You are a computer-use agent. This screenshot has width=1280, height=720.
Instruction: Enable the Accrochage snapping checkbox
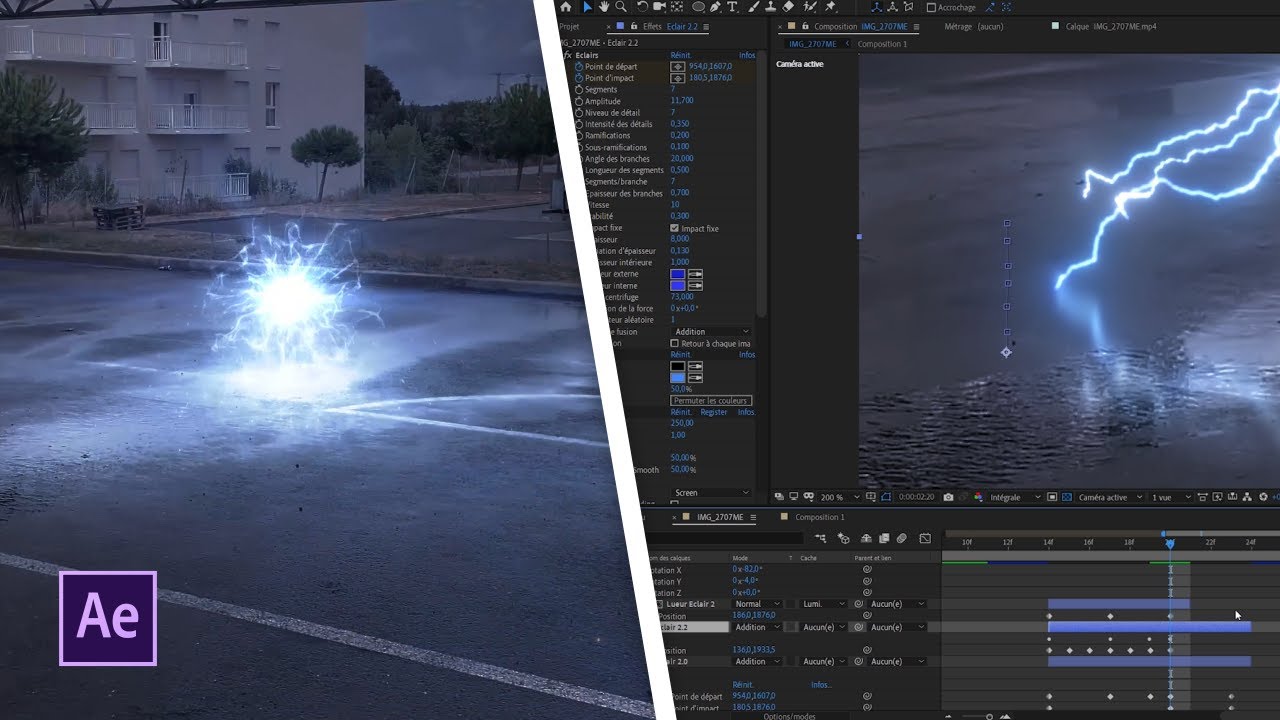pyautogui.click(x=931, y=7)
